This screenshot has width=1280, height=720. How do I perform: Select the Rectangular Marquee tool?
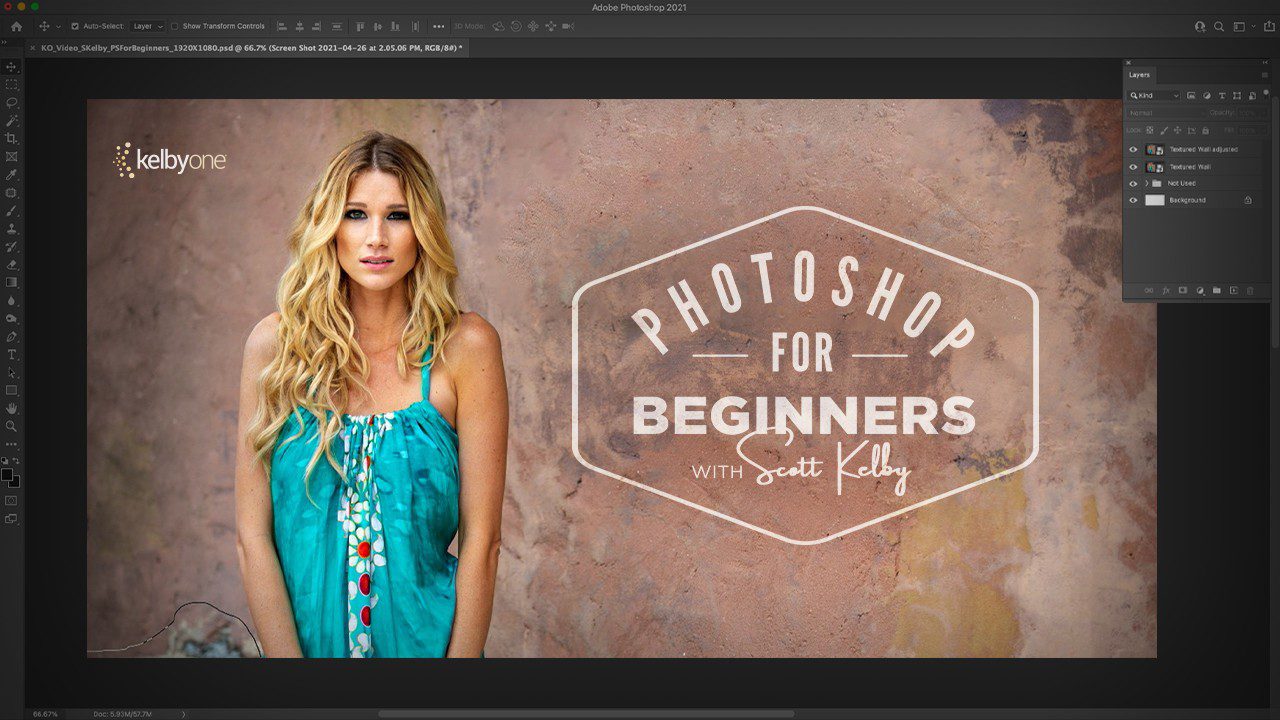point(12,85)
